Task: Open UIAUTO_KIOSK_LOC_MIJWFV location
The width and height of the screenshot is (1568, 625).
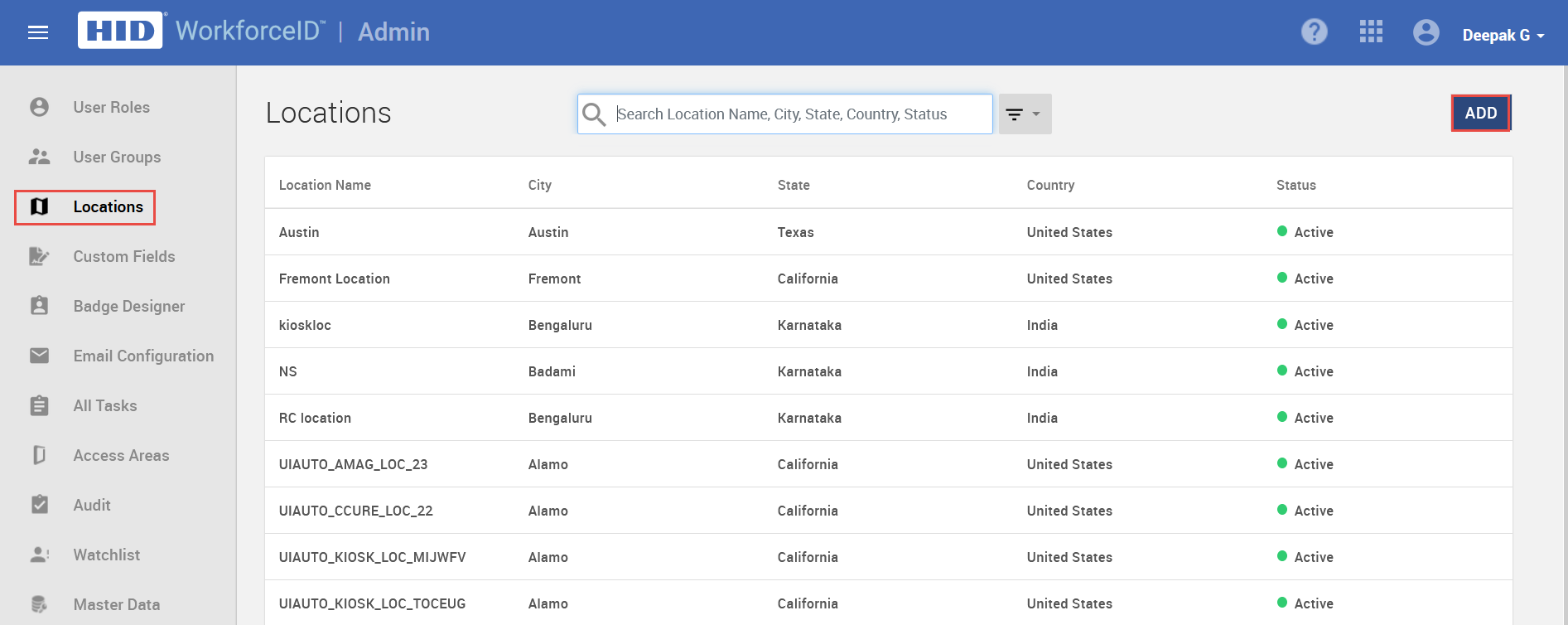Action: tap(888, 557)
